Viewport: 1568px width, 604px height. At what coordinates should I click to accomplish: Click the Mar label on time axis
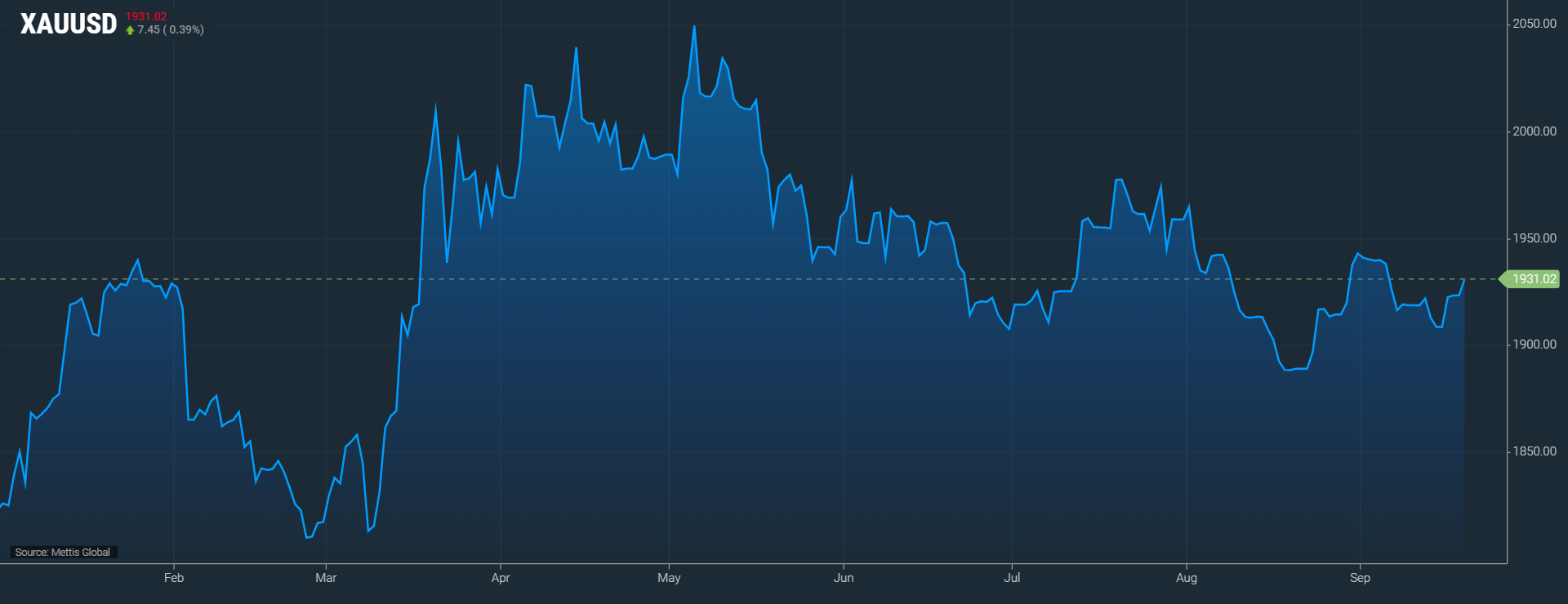click(x=326, y=578)
